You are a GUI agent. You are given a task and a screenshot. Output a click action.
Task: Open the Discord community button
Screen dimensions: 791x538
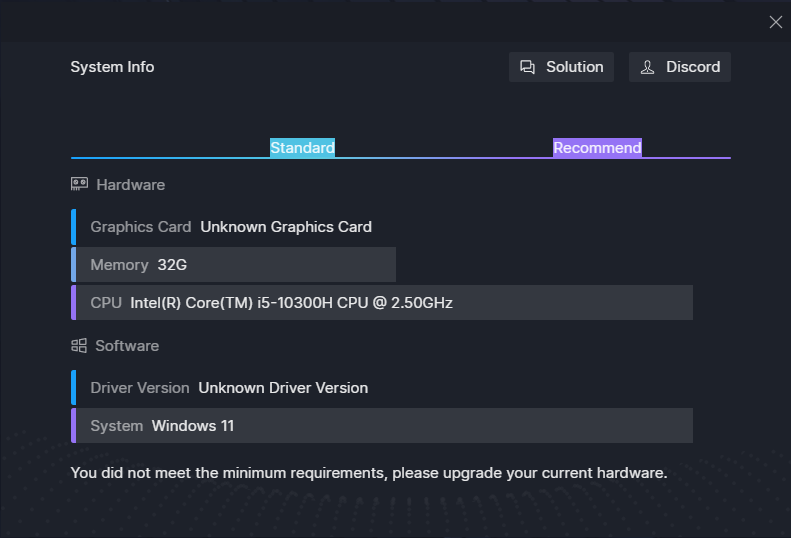(x=680, y=67)
